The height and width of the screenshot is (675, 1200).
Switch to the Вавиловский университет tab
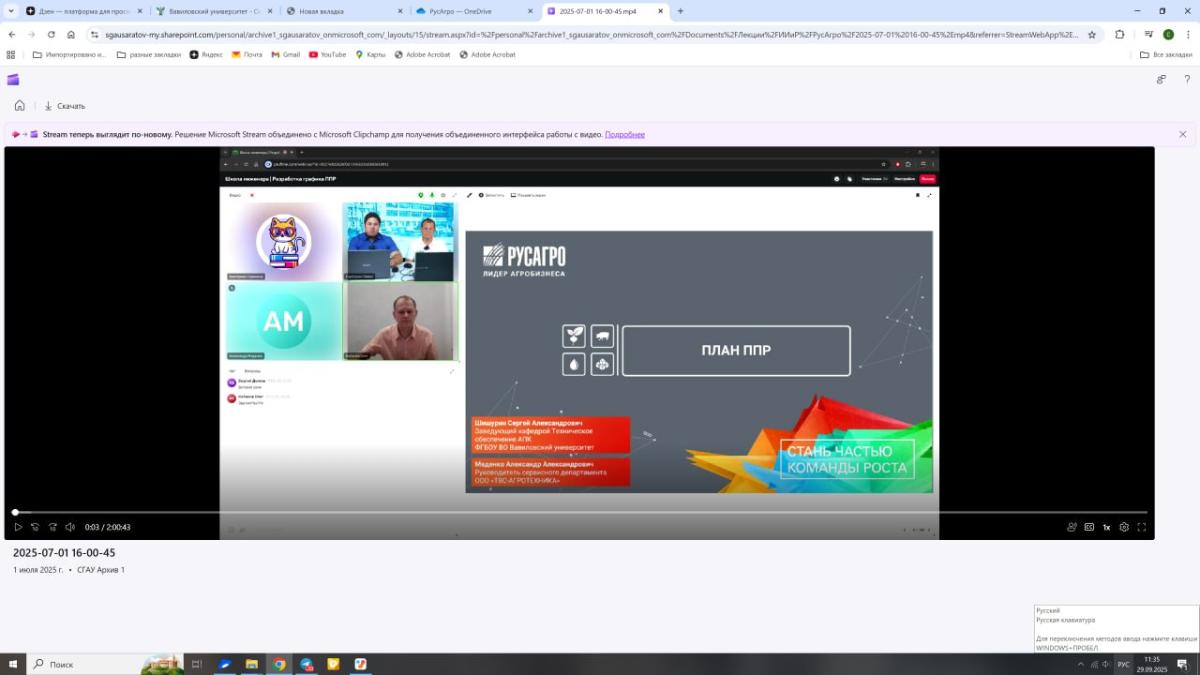[x=211, y=11]
